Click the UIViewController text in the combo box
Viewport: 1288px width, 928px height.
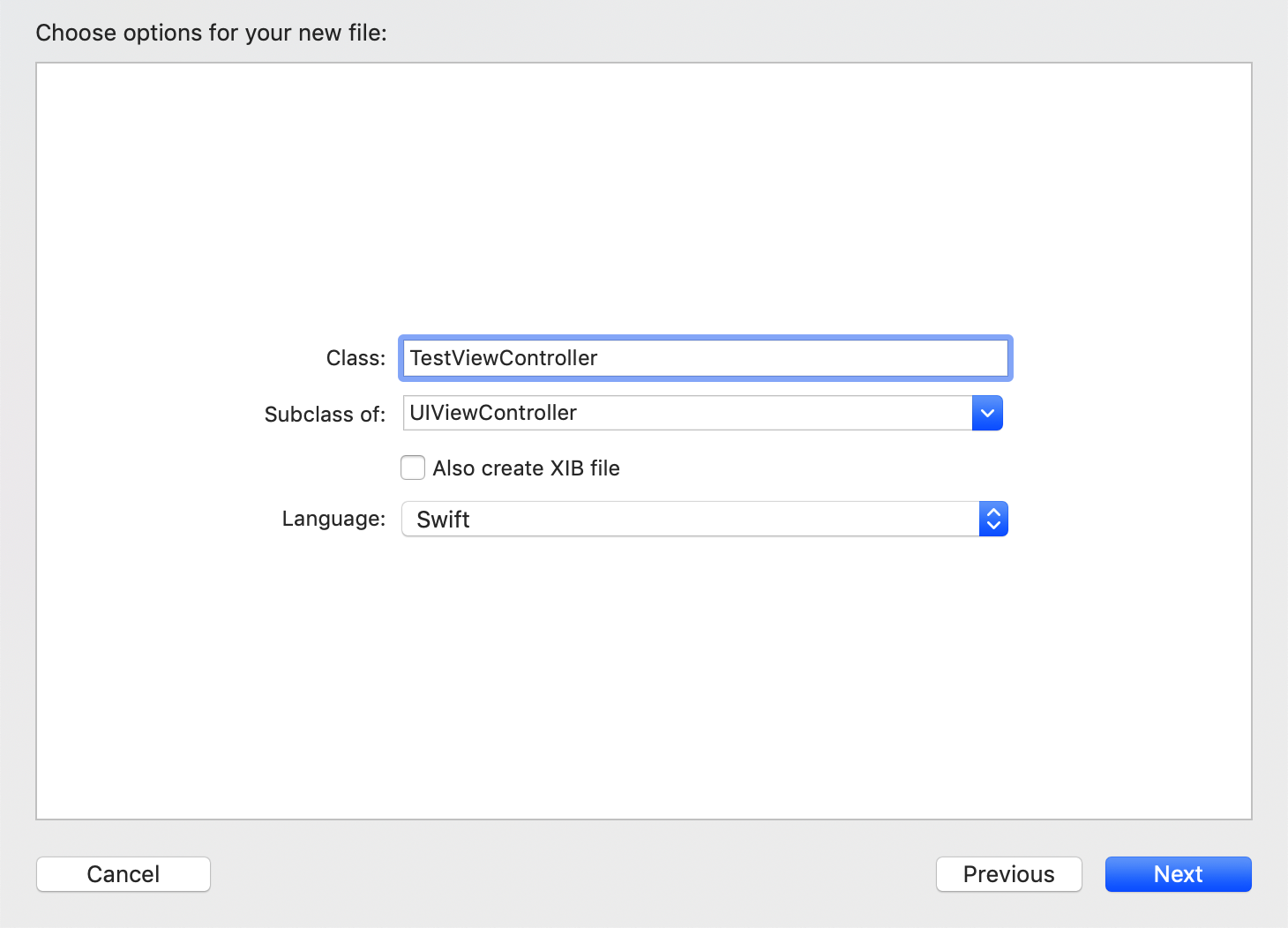493,413
